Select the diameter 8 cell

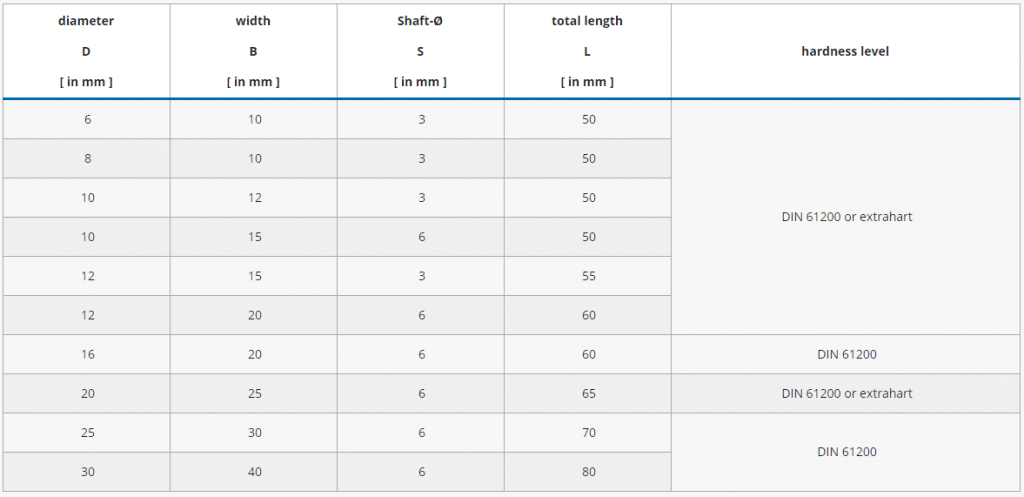click(88, 158)
